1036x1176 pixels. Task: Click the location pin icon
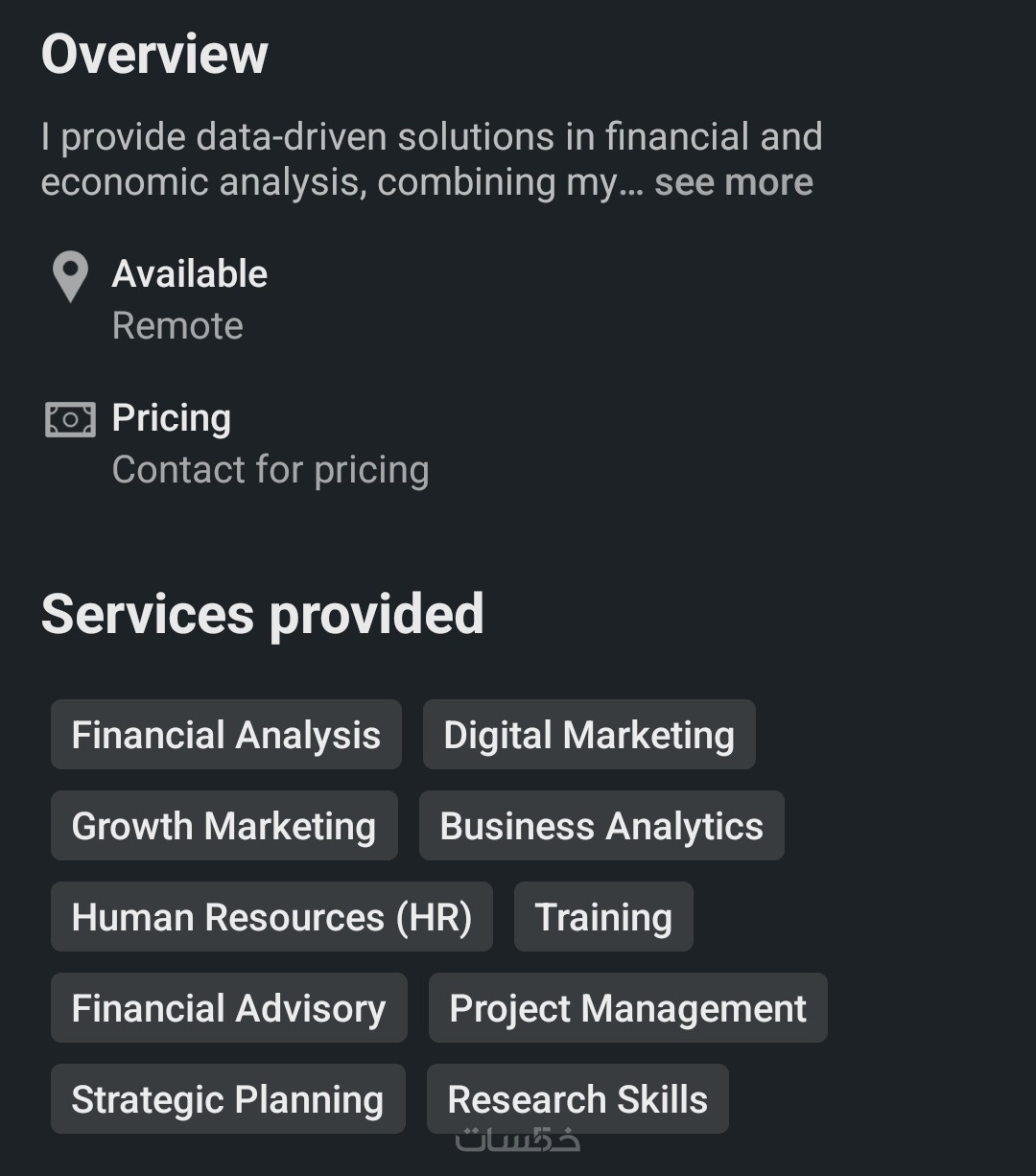tap(70, 276)
